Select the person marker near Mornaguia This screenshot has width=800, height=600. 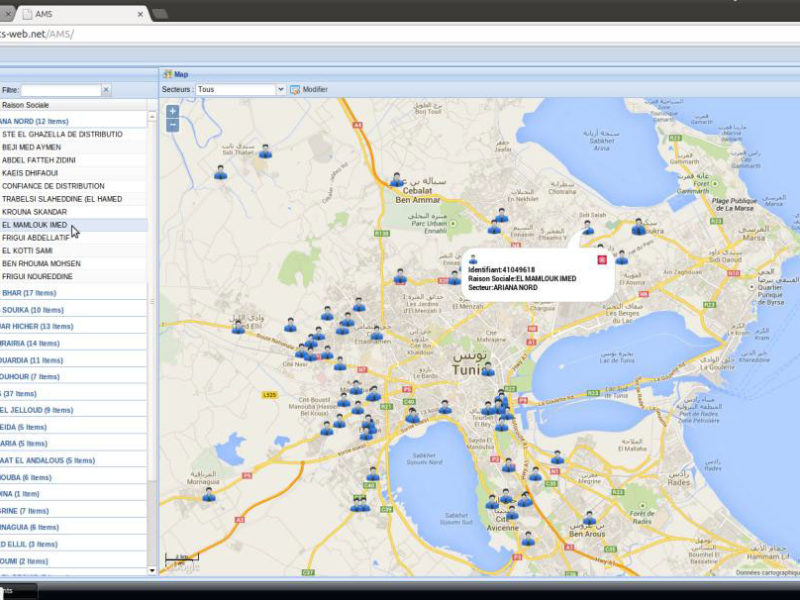[209, 494]
